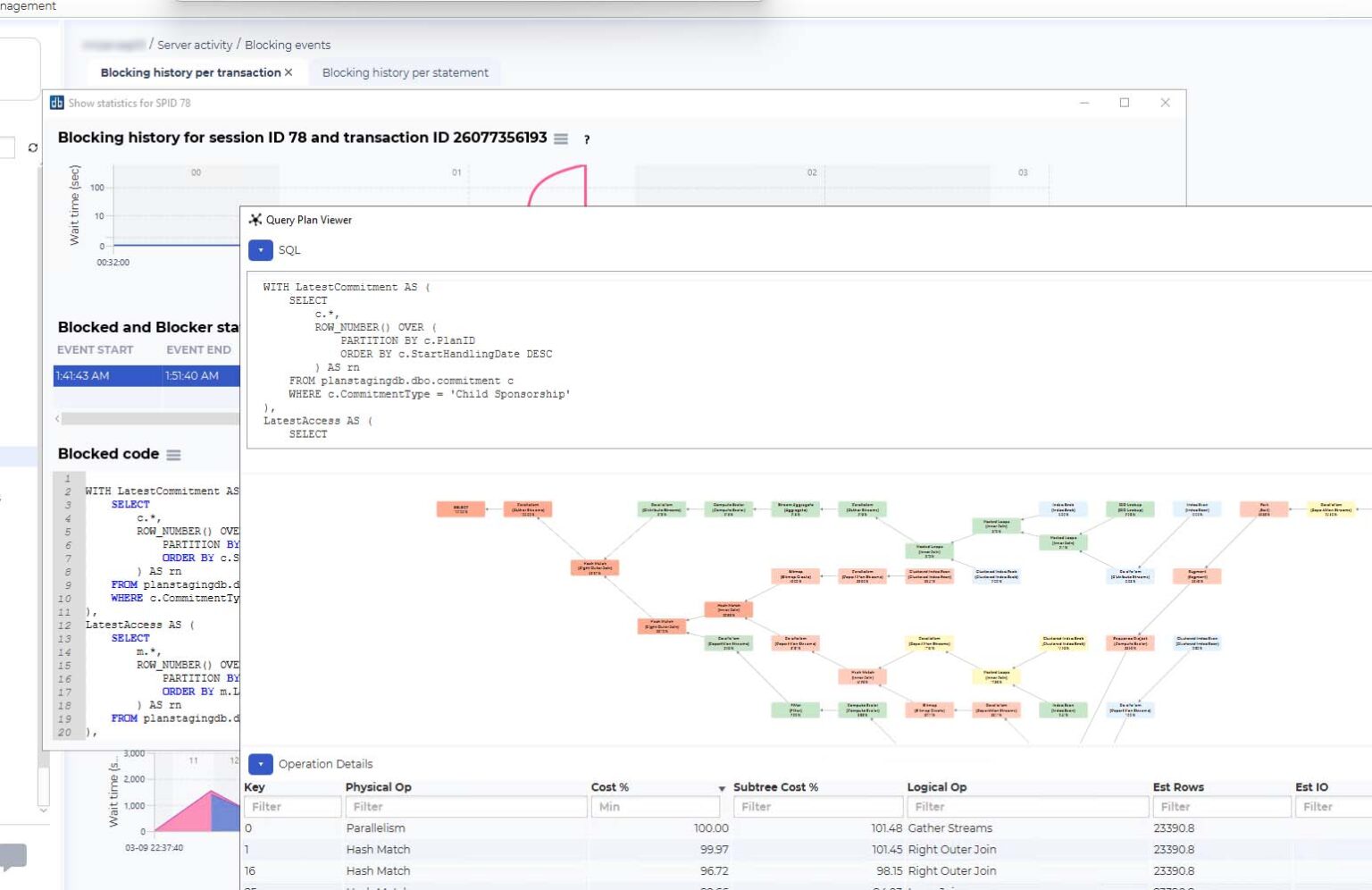This screenshot has width=1372, height=890.
Task: Sort by the Physical Op column header
Action: (x=379, y=787)
